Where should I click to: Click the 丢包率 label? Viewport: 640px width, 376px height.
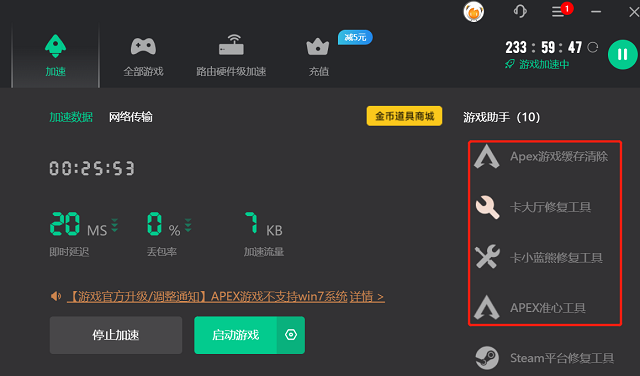(x=162, y=252)
